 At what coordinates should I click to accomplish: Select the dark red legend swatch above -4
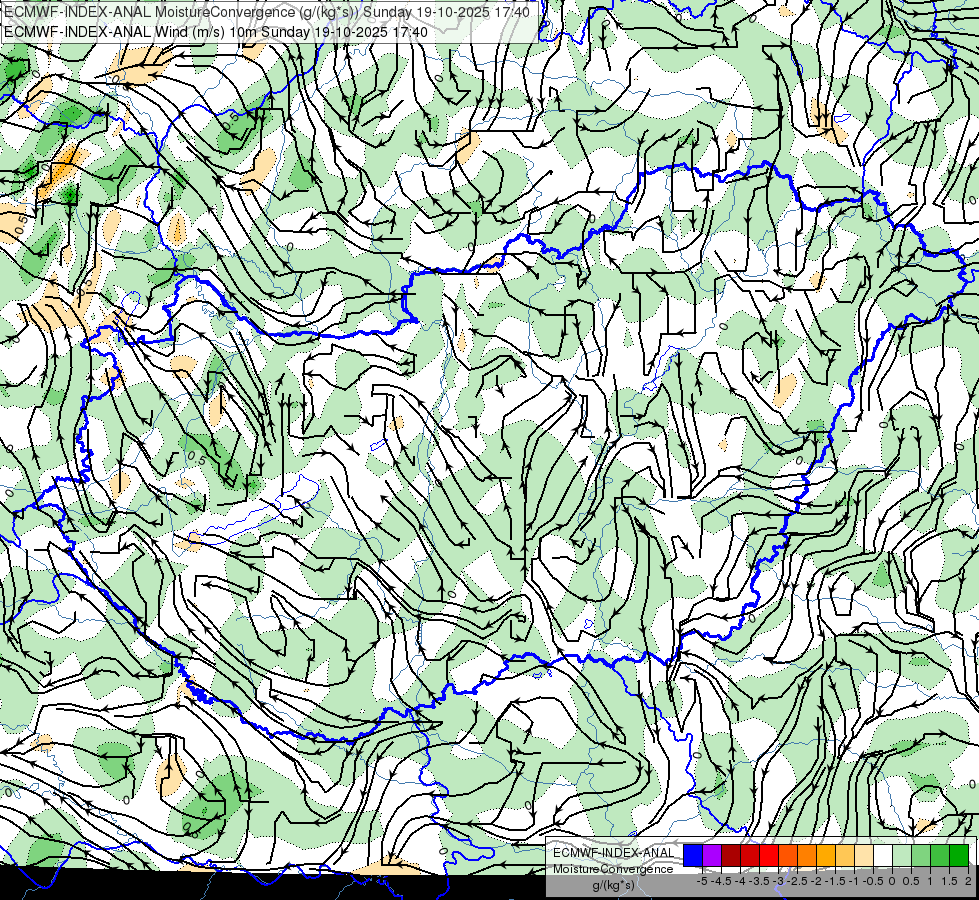pyautogui.click(x=731, y=855)
